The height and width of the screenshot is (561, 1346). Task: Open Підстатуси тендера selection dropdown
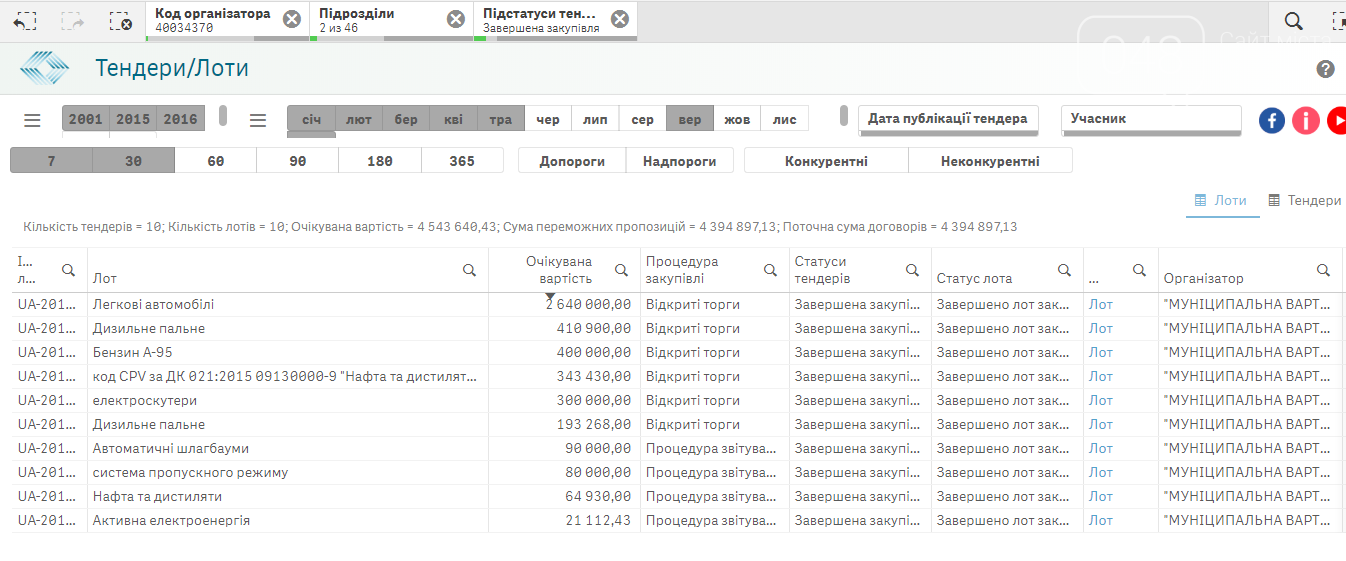541,20
